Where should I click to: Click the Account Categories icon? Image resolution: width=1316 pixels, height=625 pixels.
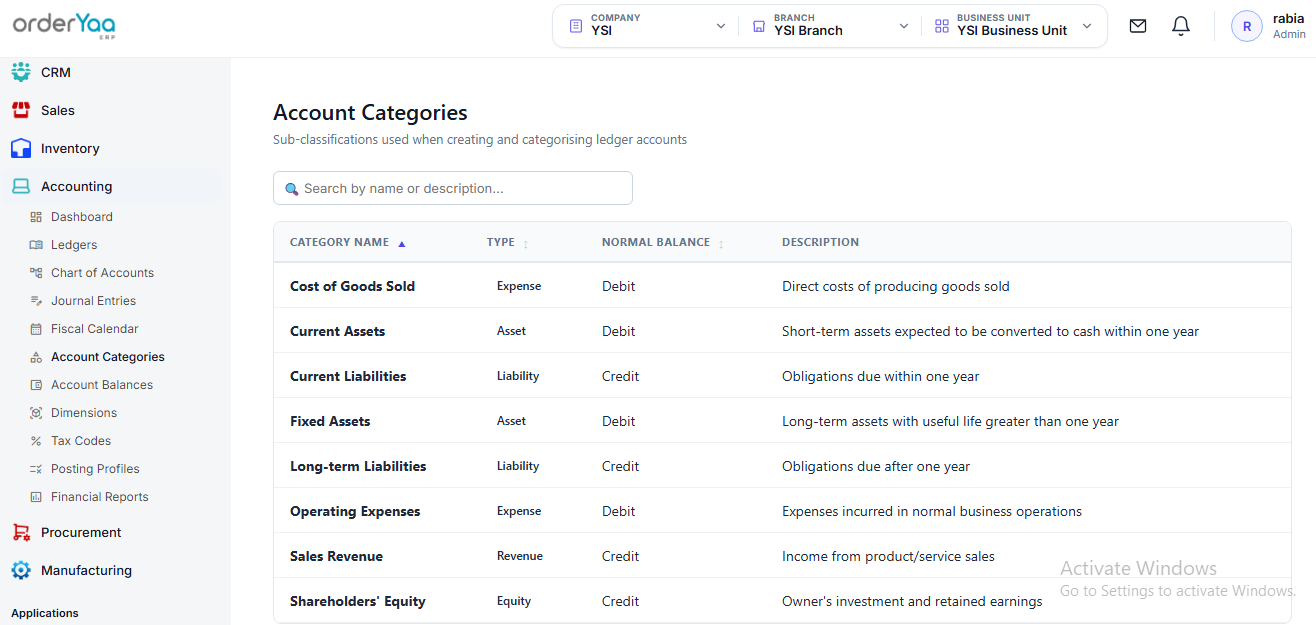pyautogui.click(x=36, y=357)
